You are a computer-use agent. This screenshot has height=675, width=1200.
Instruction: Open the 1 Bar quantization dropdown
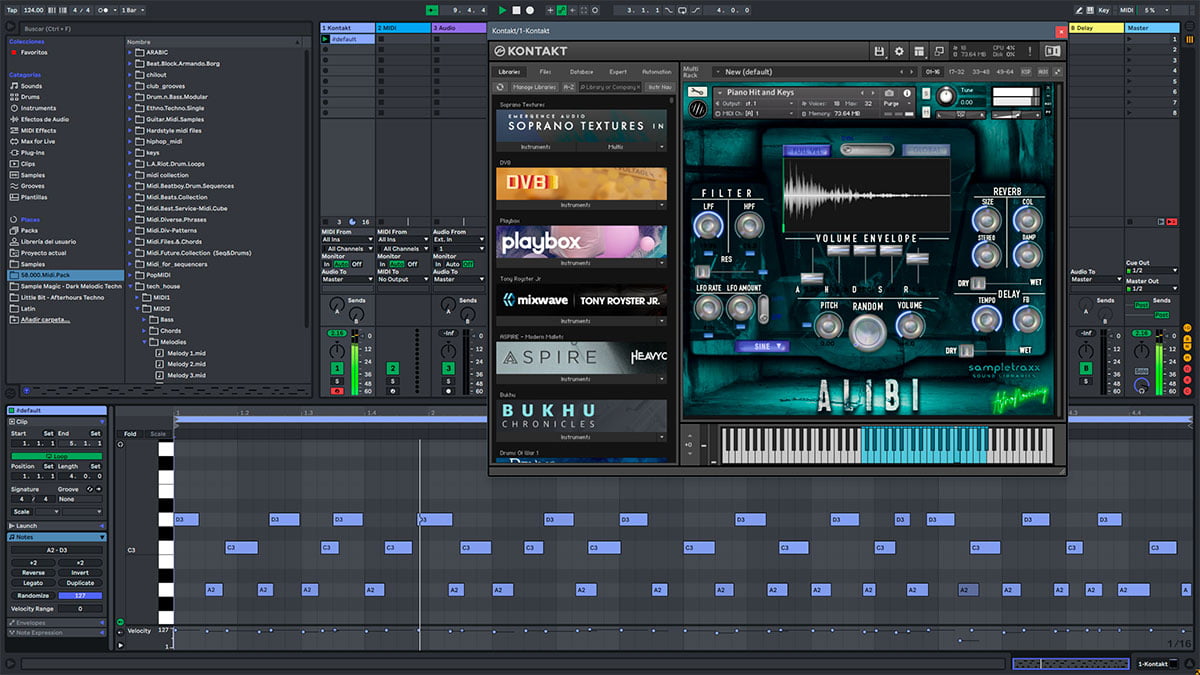click(x=133, y=10)
